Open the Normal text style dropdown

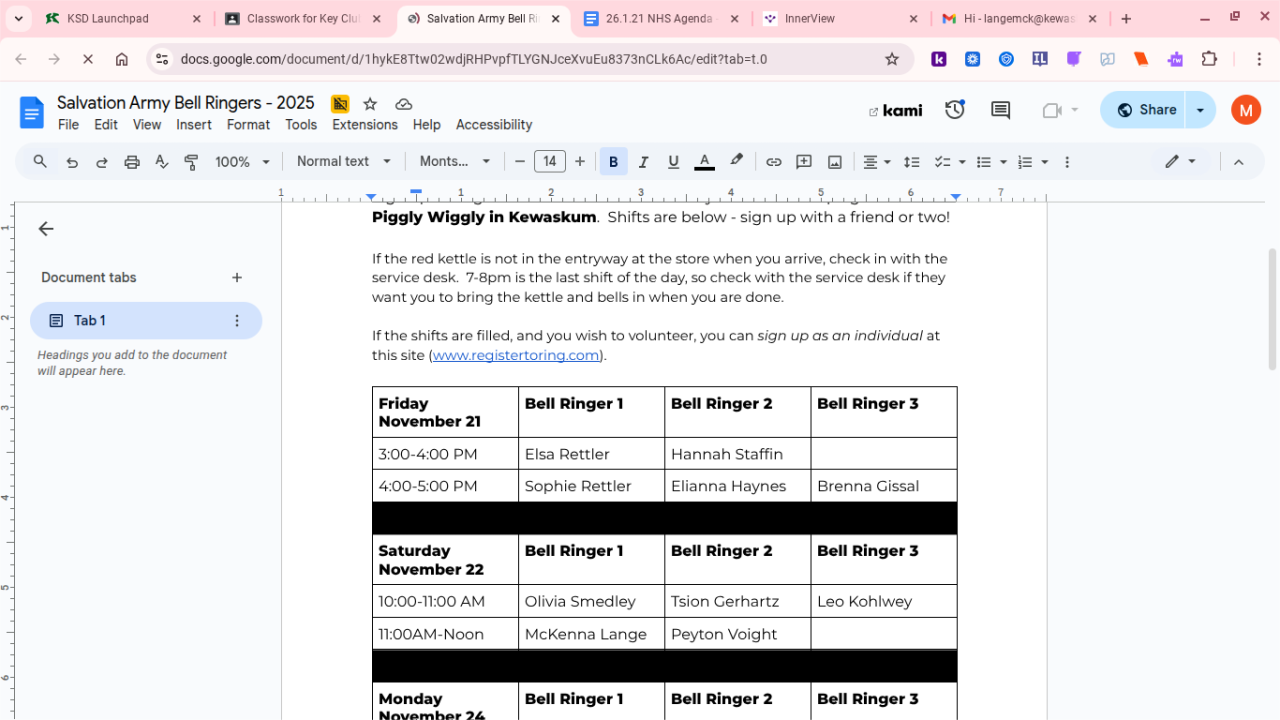[342, 162]
